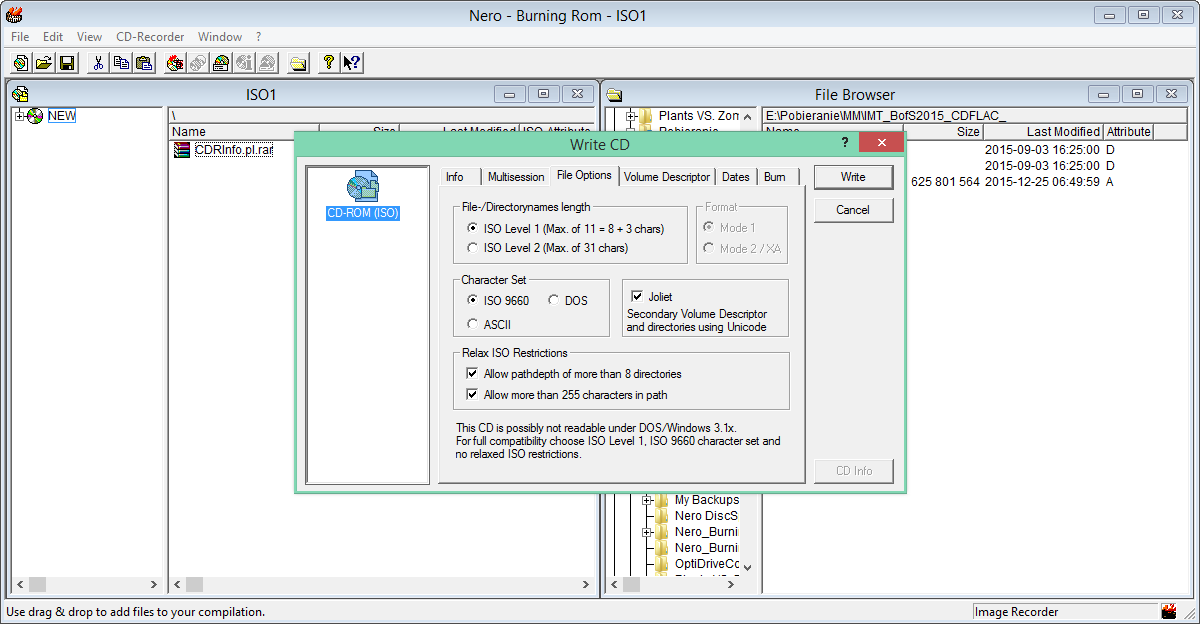Switch to the Multisession tab
This screenshot has width=1200, height=624.
tap(515, 177)
